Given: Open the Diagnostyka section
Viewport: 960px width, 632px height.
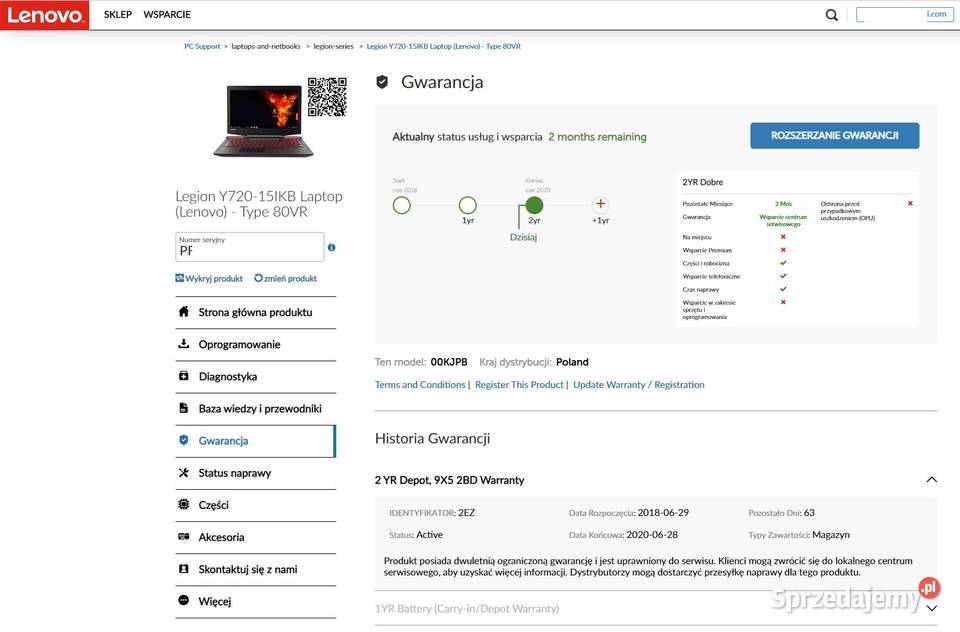Looking at the screenshot, I should [256, 377].
